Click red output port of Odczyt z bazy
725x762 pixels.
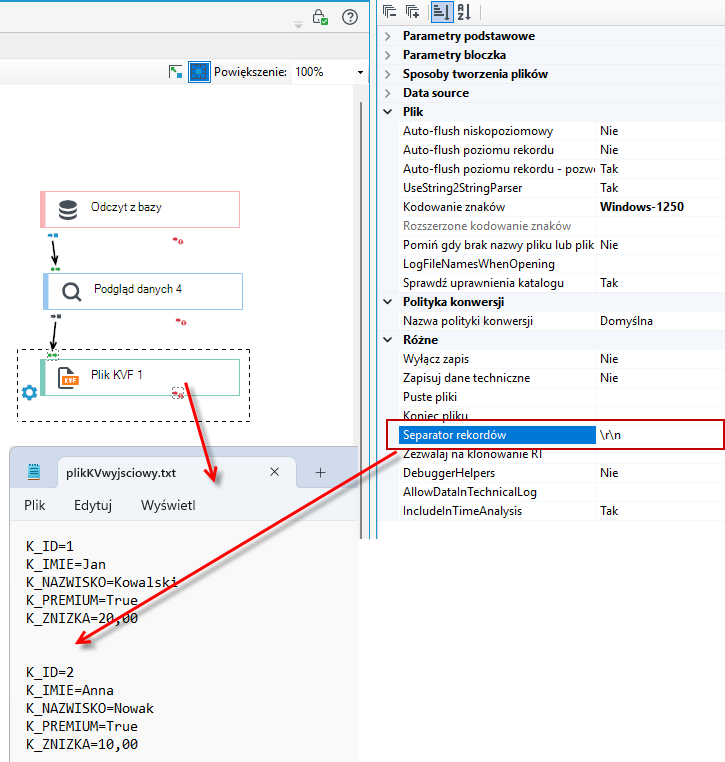tap(178, 241)
